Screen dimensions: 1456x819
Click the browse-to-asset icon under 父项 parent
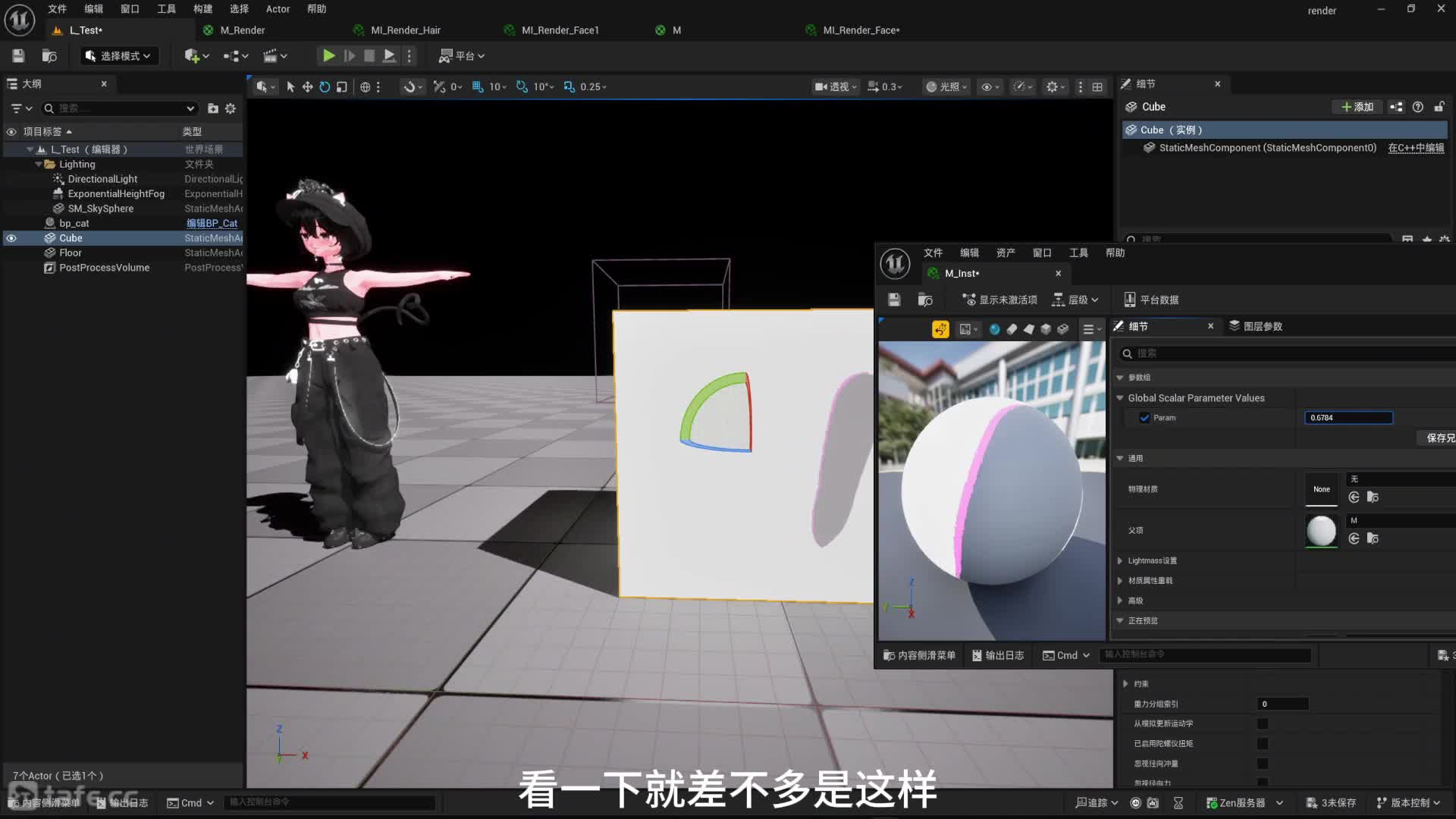tap(1373, 538)
